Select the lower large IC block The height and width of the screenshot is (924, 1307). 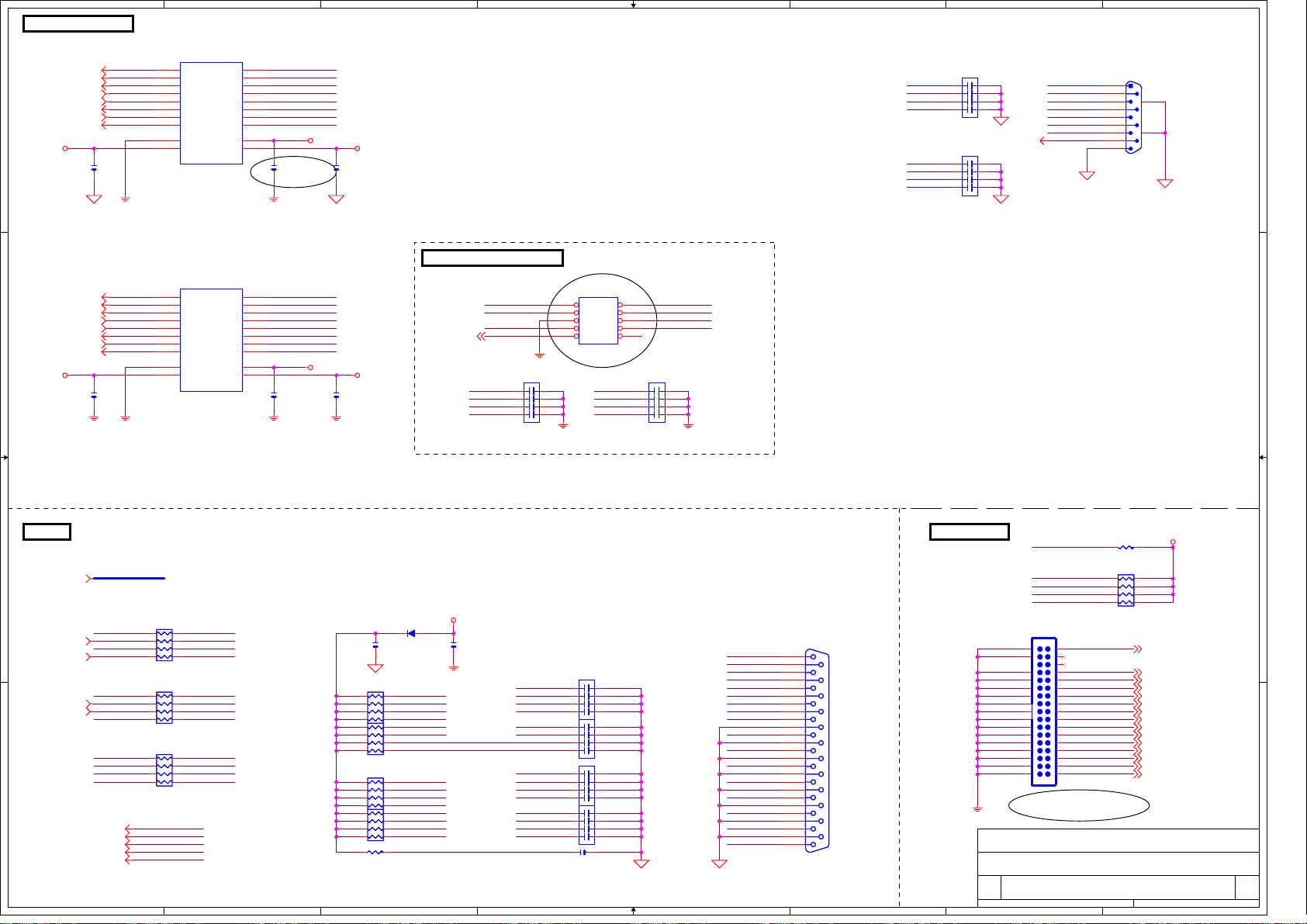tap(211, 340)
